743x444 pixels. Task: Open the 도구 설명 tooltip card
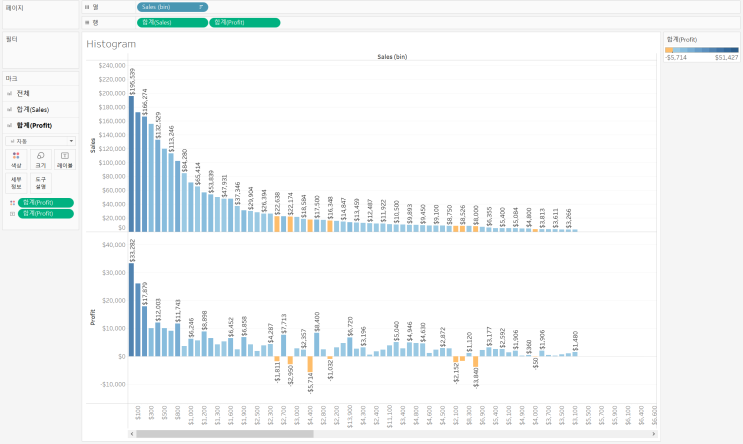[x=41, y=183]
